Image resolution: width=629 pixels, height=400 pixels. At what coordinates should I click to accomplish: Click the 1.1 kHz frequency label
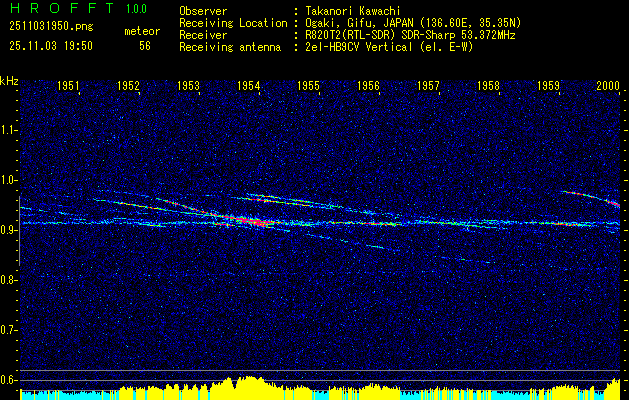(8, 130)
